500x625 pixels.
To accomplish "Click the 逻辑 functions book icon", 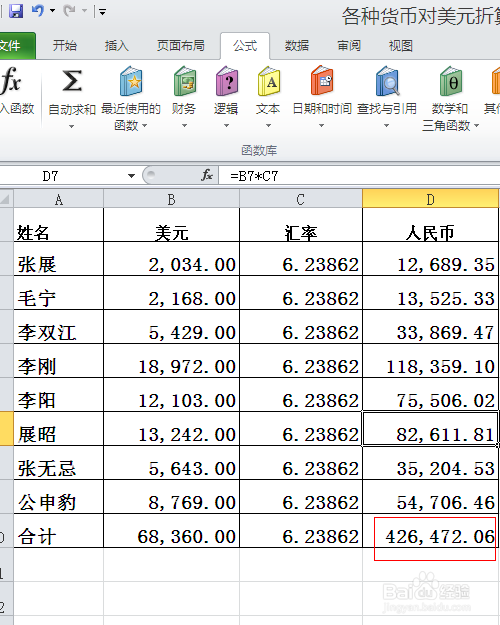I will 226,81.
